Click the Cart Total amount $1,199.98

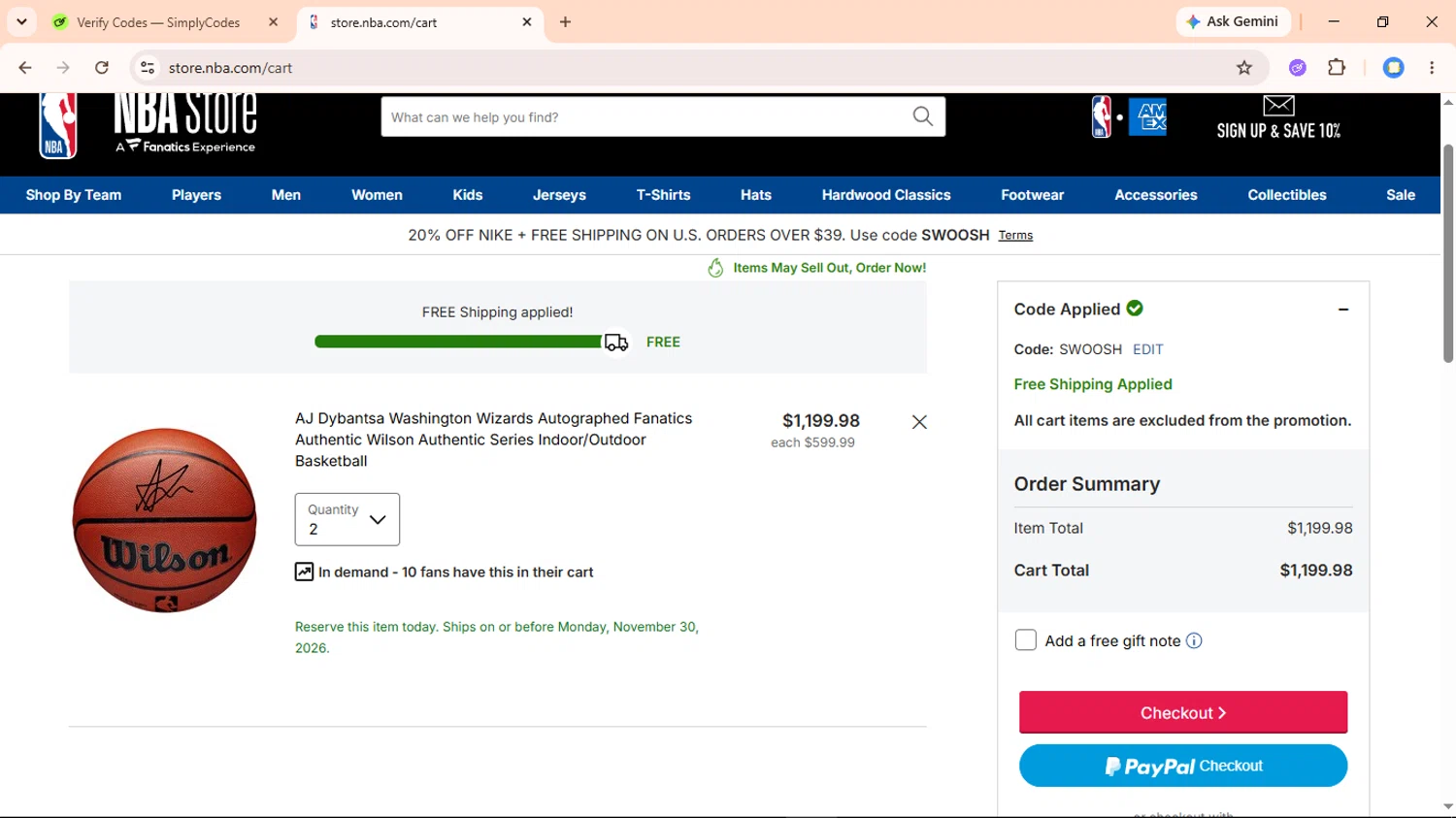point(1316,571)
